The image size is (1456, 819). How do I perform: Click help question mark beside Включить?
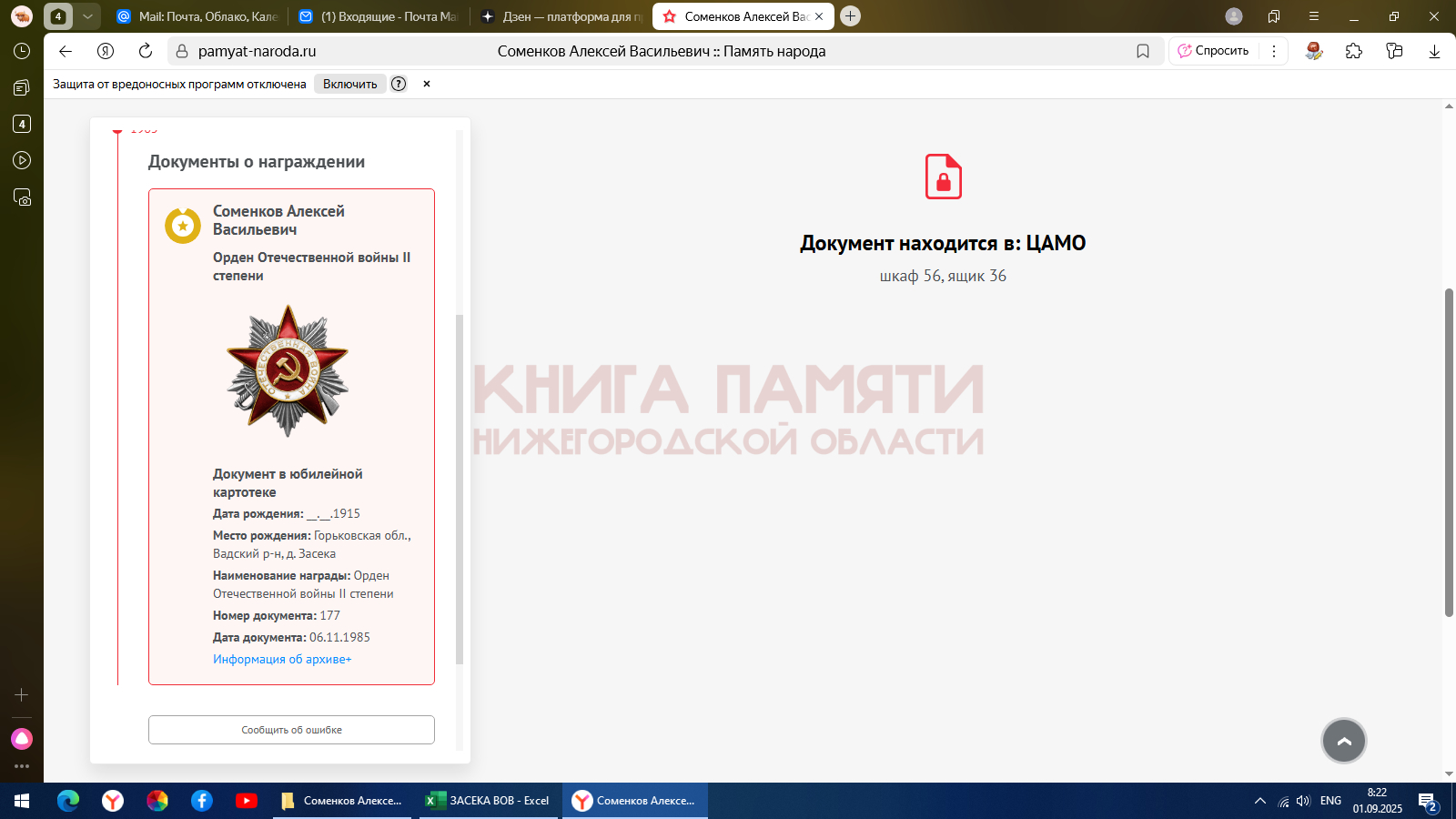point(399,84)
